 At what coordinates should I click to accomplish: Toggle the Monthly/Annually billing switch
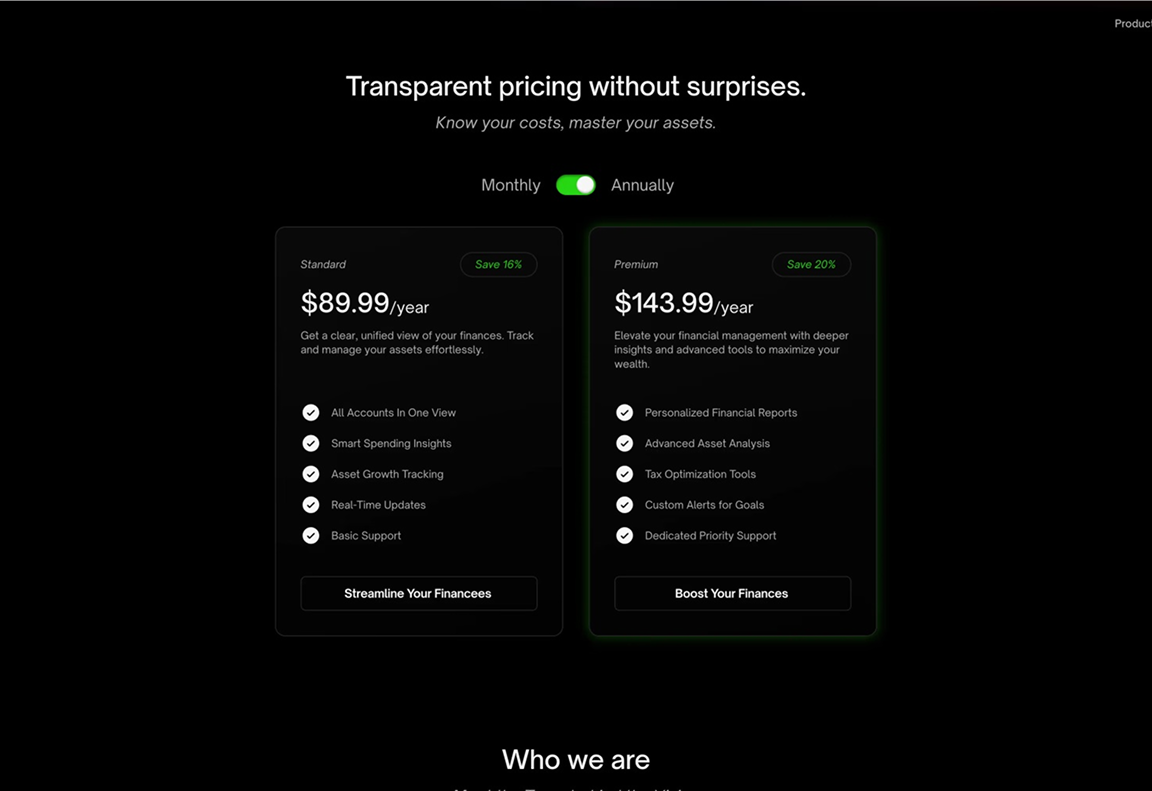coord(576,185)
